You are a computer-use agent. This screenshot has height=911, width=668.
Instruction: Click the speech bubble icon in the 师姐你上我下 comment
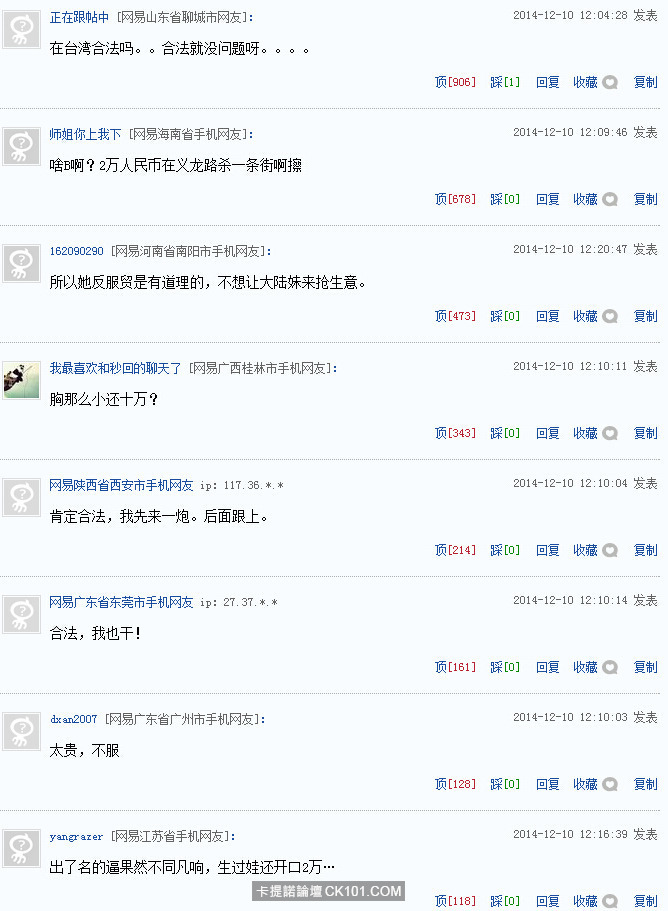610,200
